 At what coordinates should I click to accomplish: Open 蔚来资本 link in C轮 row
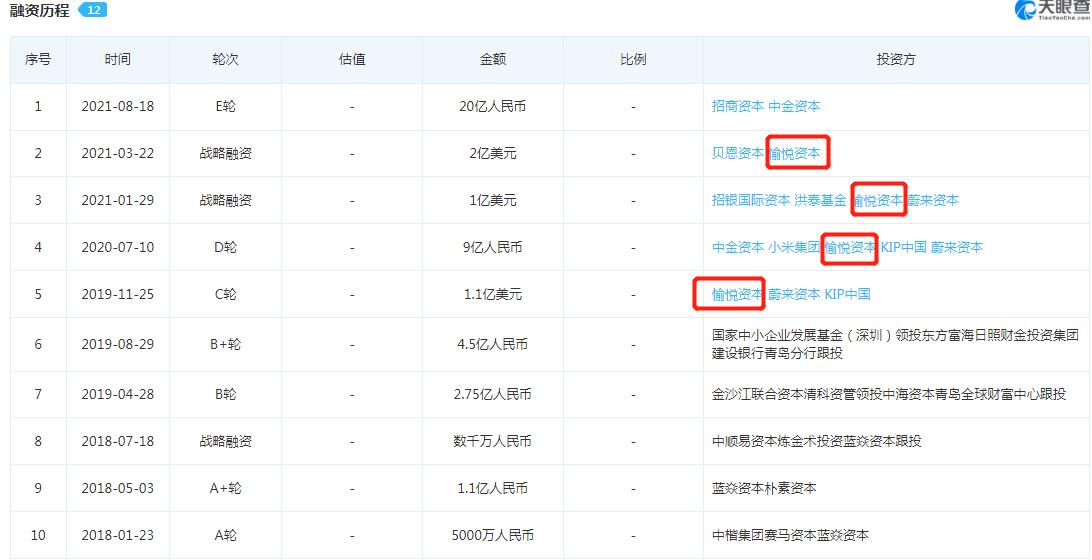(x=794, y=295)
